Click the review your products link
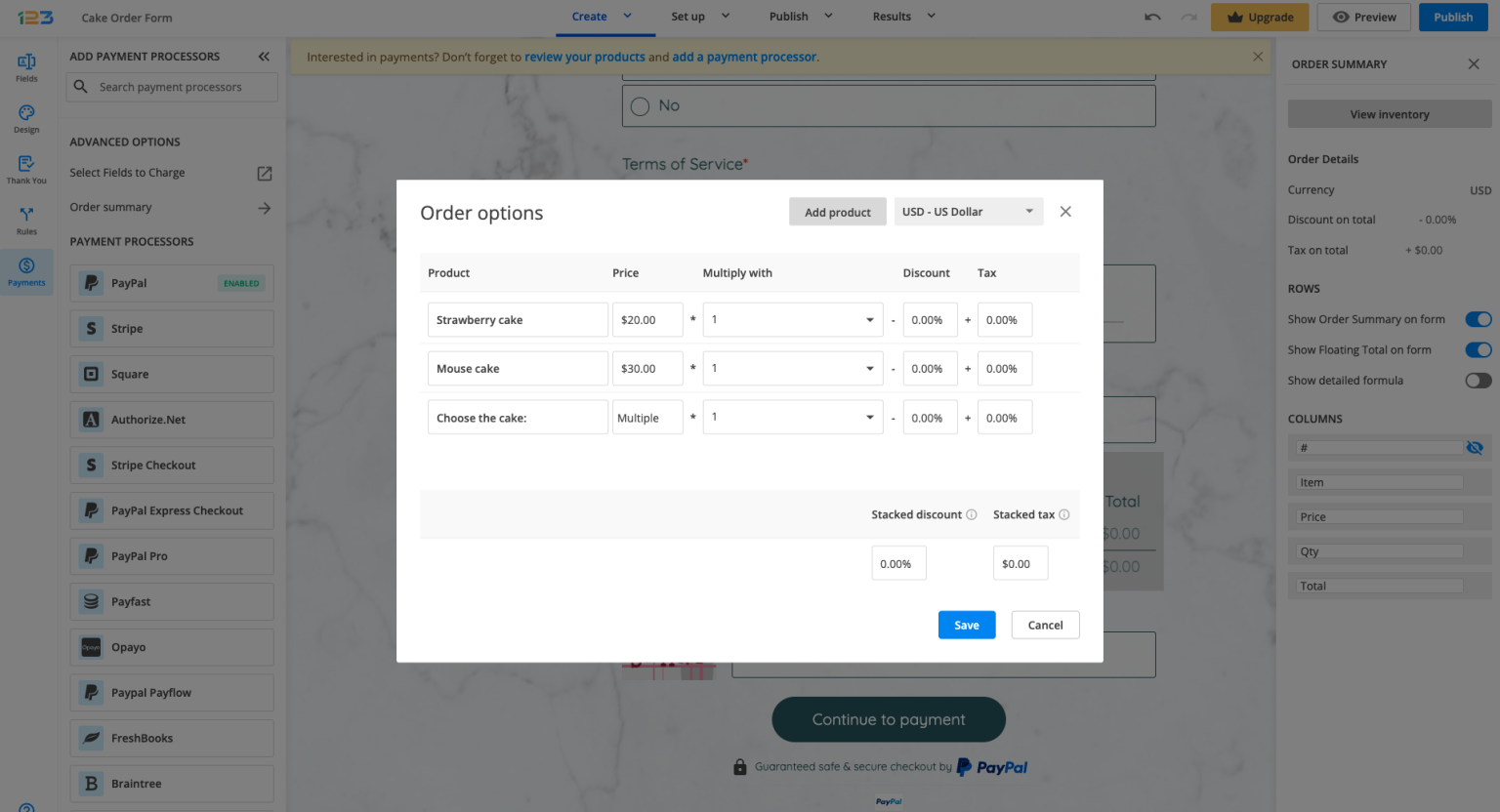Screen dimensions: 1500x812 click(x=585, y=58)
